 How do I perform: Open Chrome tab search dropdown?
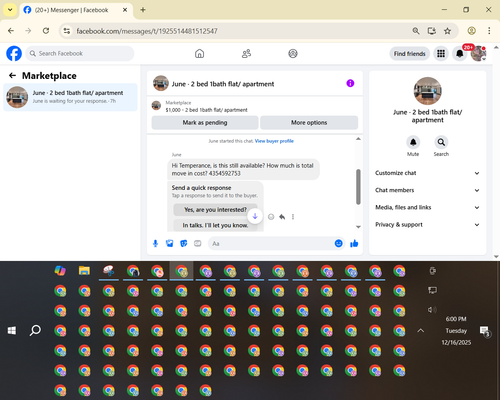(x=10, y=10)
